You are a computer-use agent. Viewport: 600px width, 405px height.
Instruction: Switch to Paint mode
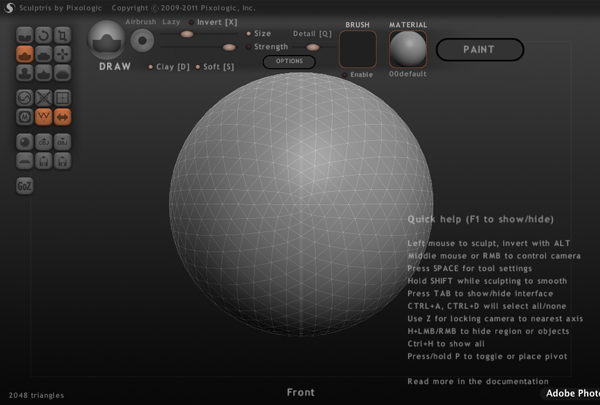[x=479, y=49]
